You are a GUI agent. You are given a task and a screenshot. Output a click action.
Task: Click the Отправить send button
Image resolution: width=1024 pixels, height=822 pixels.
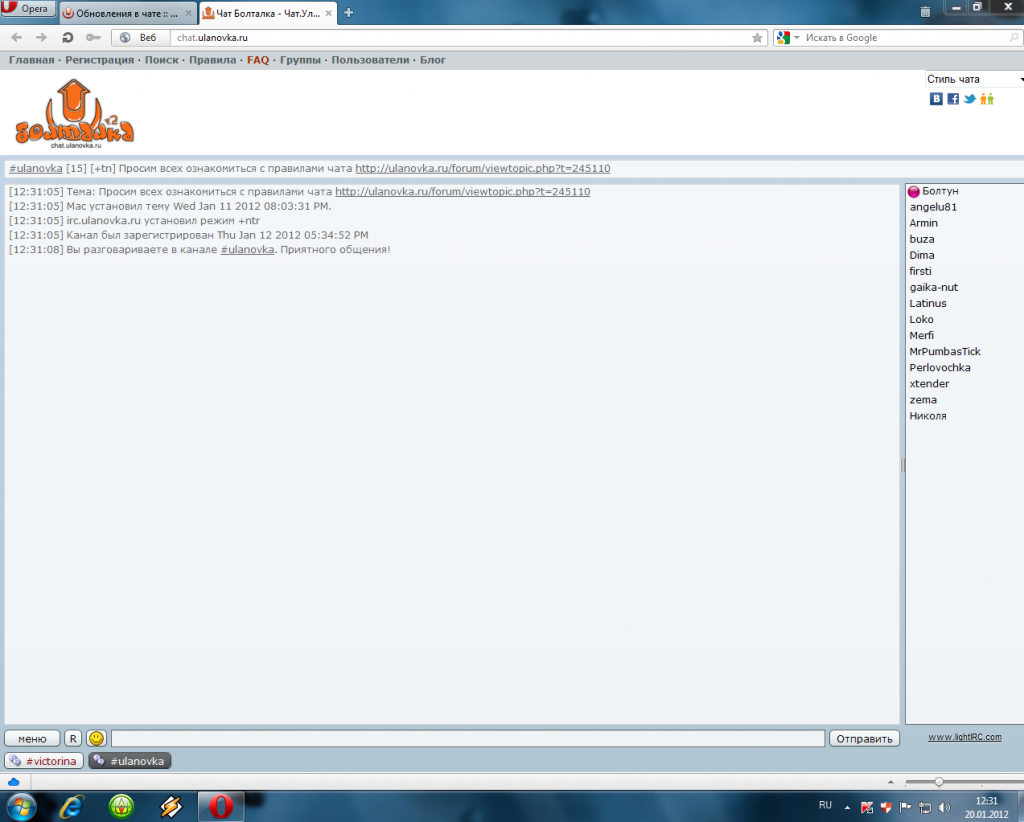(863, 738)
